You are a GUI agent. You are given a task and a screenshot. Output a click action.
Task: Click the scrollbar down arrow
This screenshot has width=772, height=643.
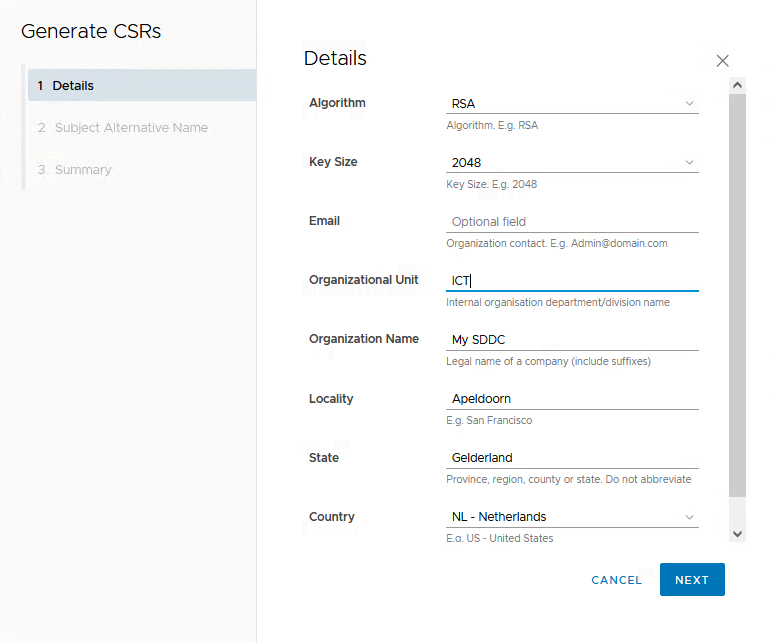pos(737,534)
